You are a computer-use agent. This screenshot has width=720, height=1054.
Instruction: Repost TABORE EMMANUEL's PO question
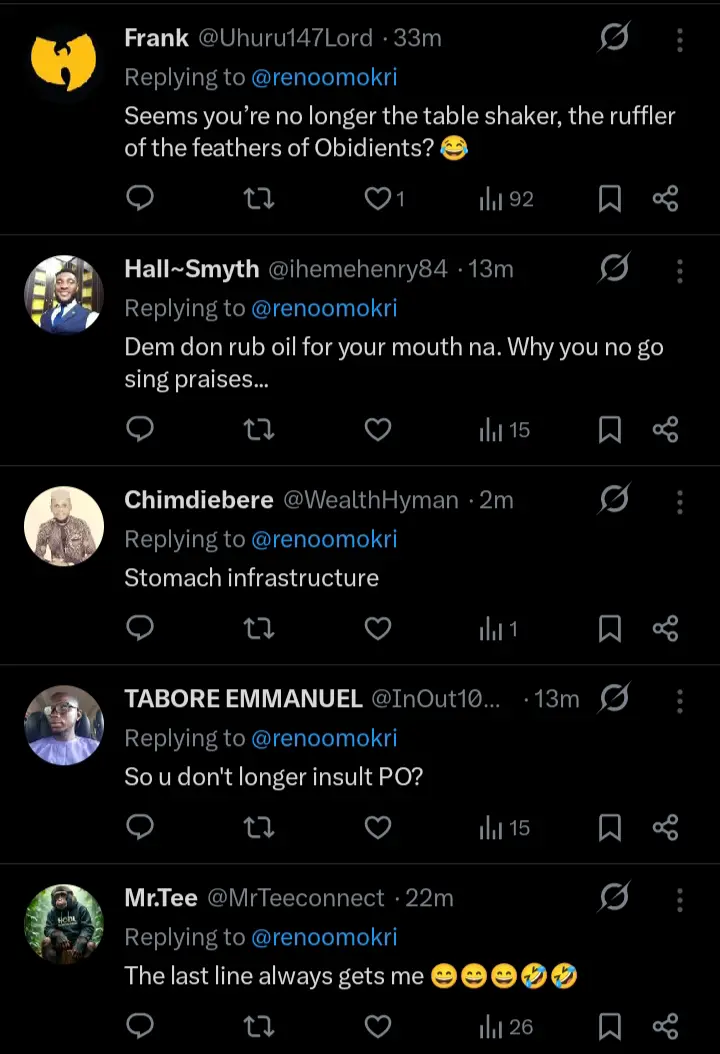[259, 827]
